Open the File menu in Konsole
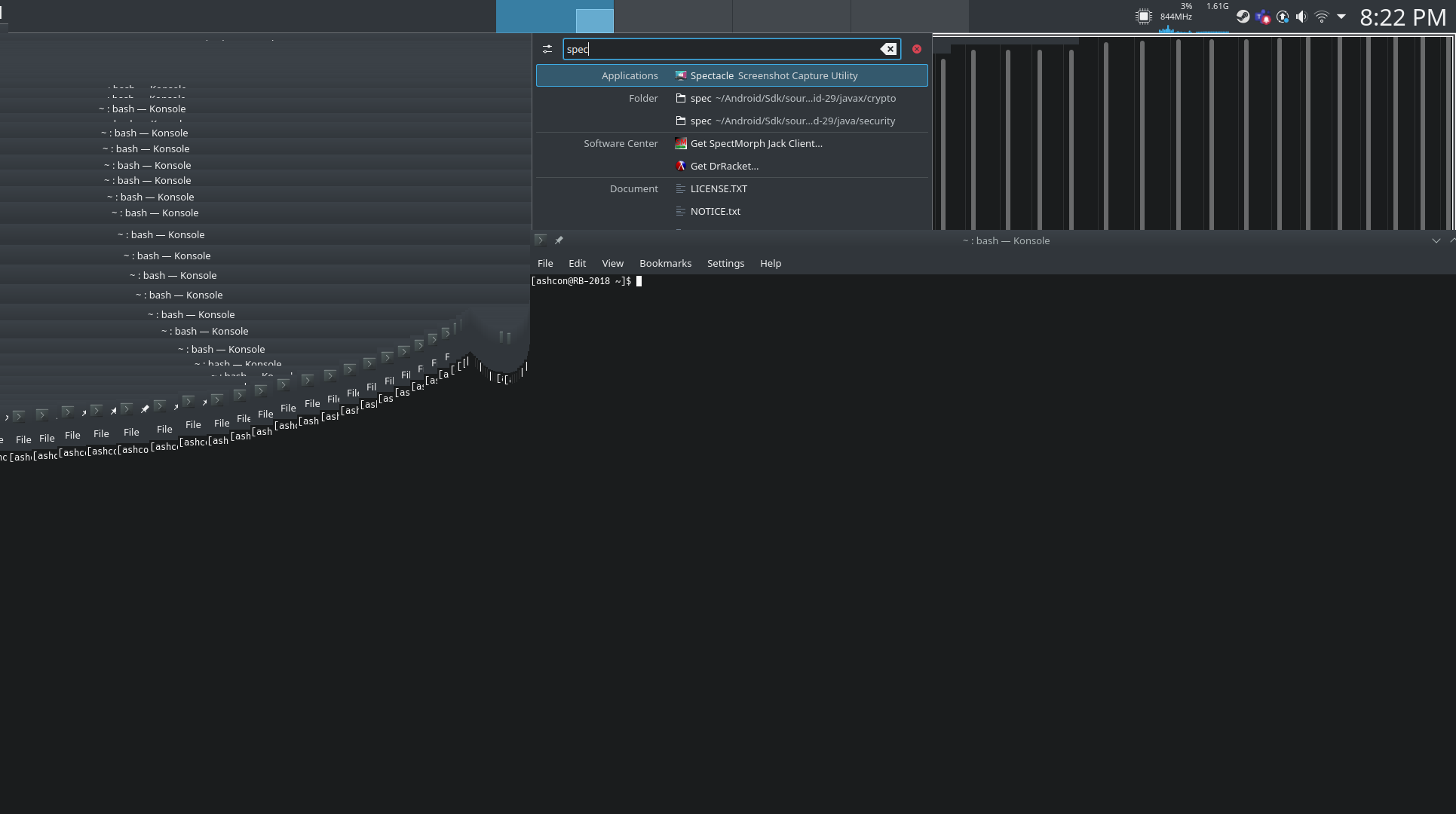This screenshot has height=814, width=1456. click(544, 263)
